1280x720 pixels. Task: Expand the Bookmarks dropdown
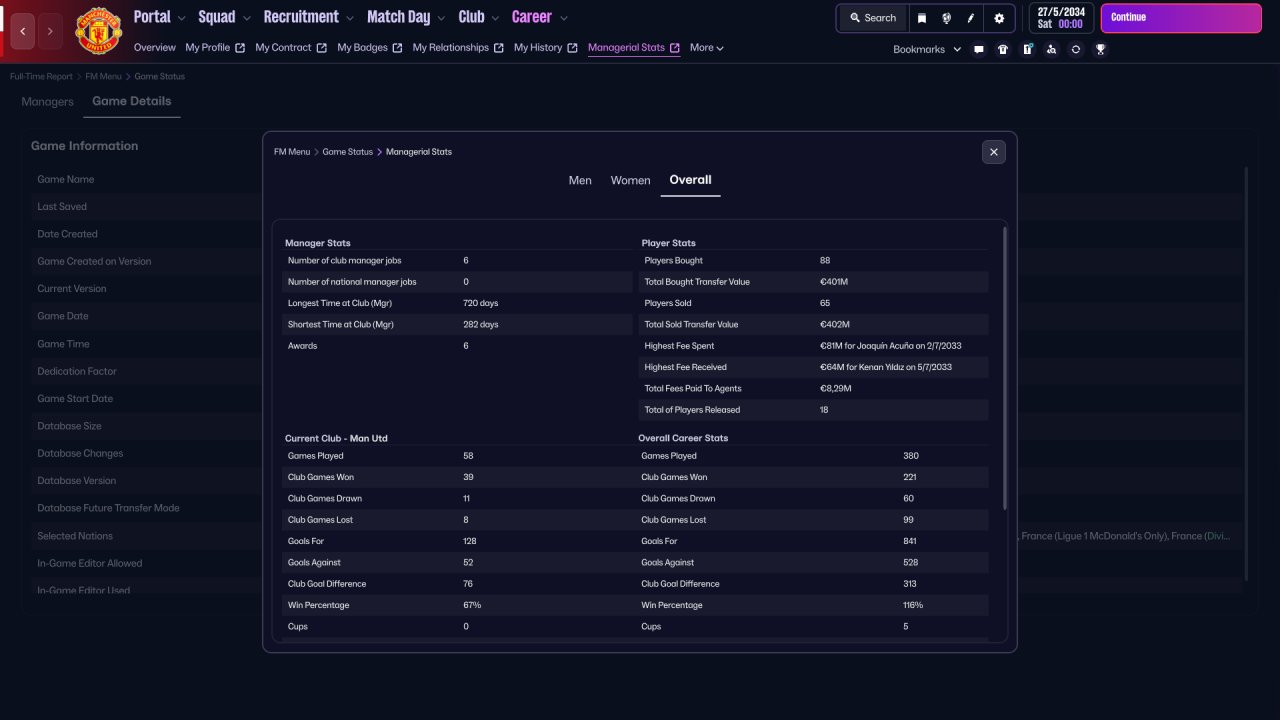pos(957,49)
